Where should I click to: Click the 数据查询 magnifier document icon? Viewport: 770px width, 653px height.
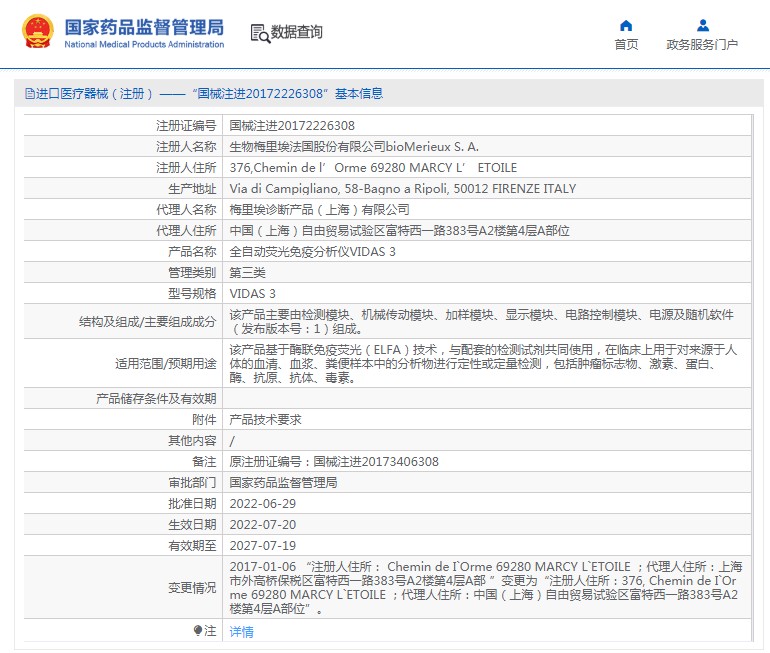pyautogui.click(x=259, y=32)
